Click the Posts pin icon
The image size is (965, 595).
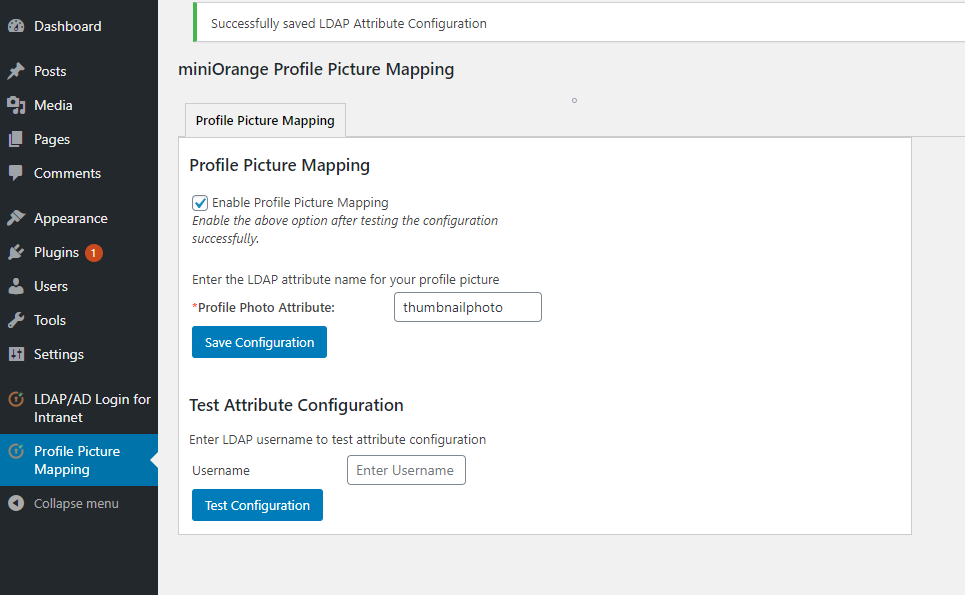tap(17, 71)
